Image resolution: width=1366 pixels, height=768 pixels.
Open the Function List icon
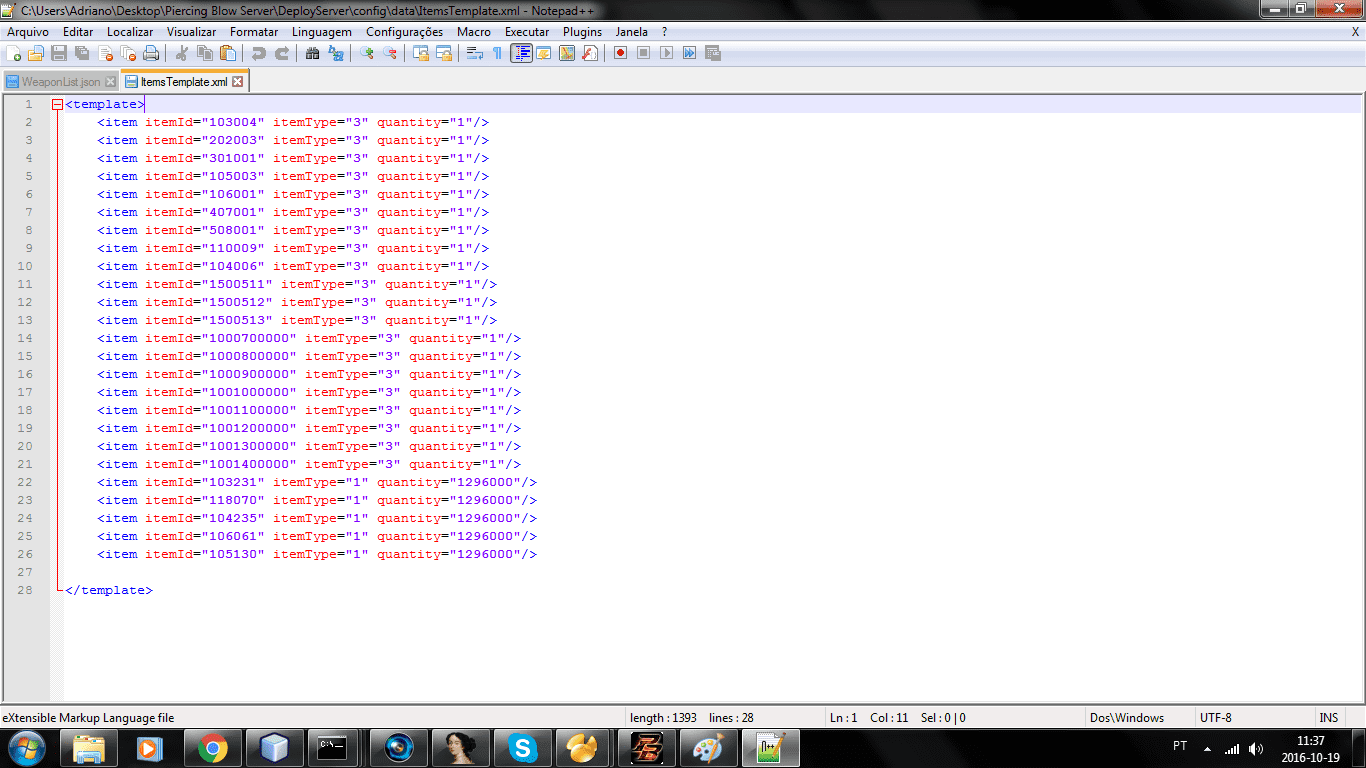click(x=590, y=53)
